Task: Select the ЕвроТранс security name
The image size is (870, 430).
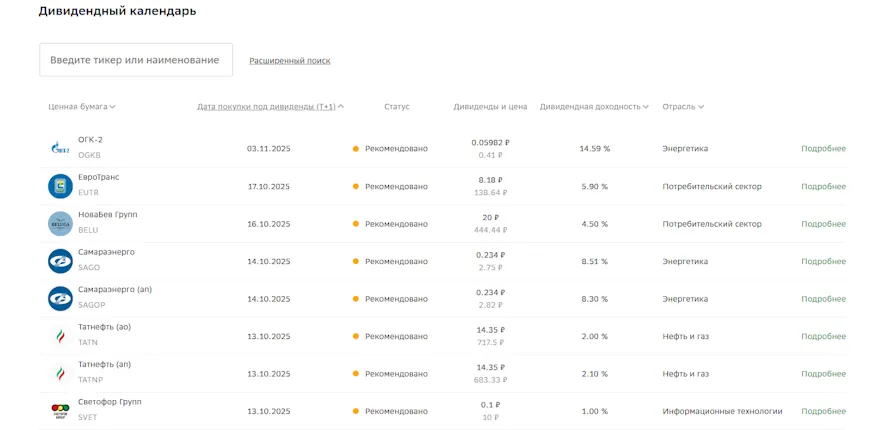Action: pos(99,177)
